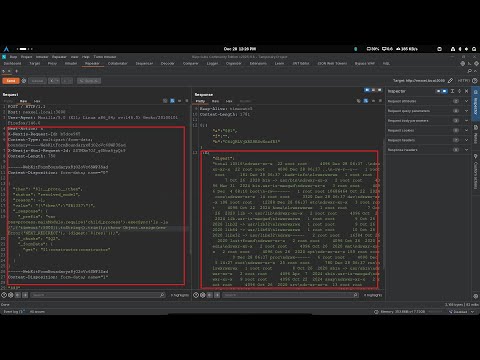Open help icon next to HTTP/1
480x360 pixels.
tap(475, 81)
